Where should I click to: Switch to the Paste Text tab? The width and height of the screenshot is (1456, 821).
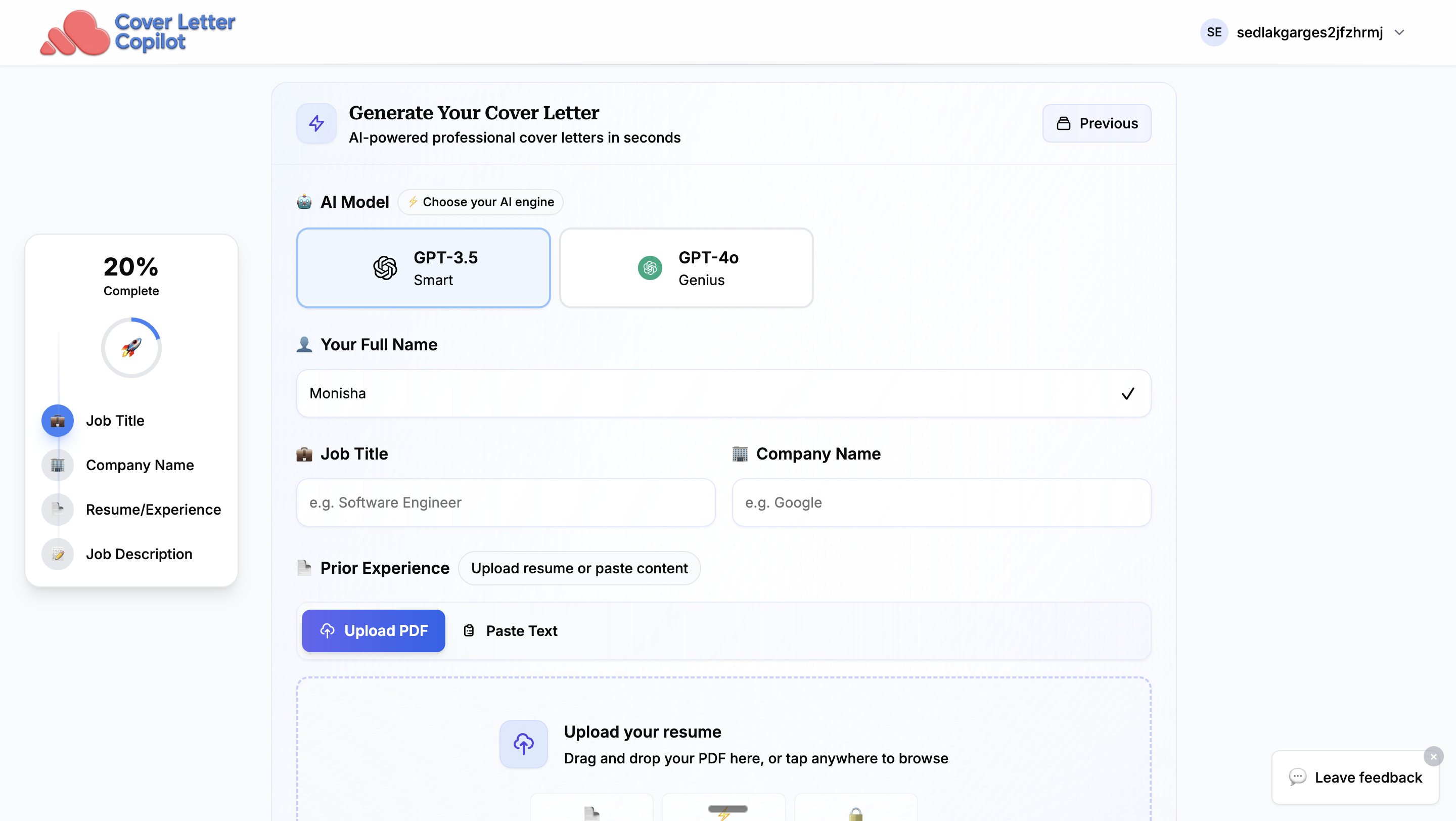pos(511,630)
